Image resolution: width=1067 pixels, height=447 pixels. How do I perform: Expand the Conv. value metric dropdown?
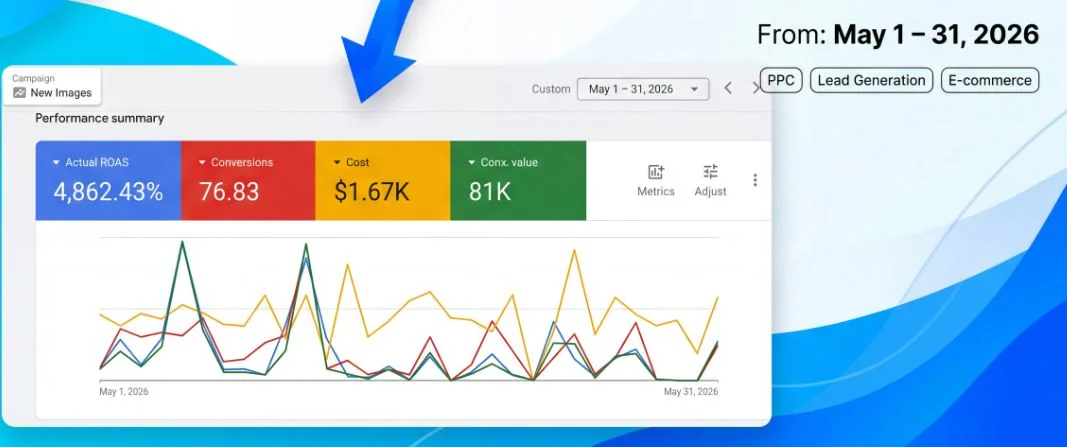pos(472,163)
